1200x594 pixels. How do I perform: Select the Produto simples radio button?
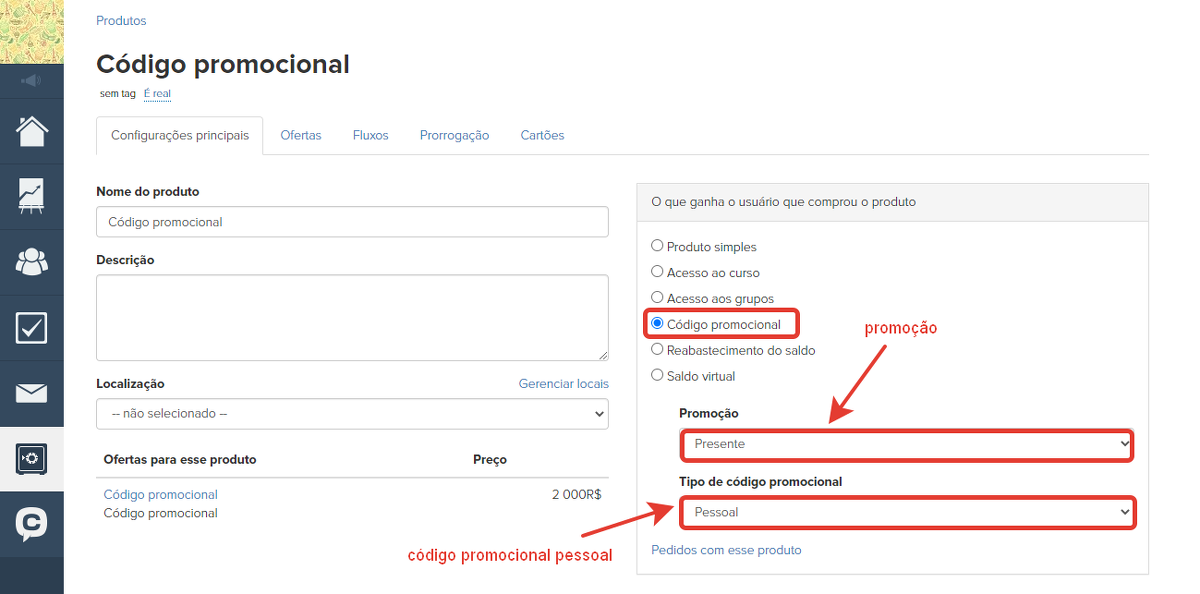click(x=657, y=246)
